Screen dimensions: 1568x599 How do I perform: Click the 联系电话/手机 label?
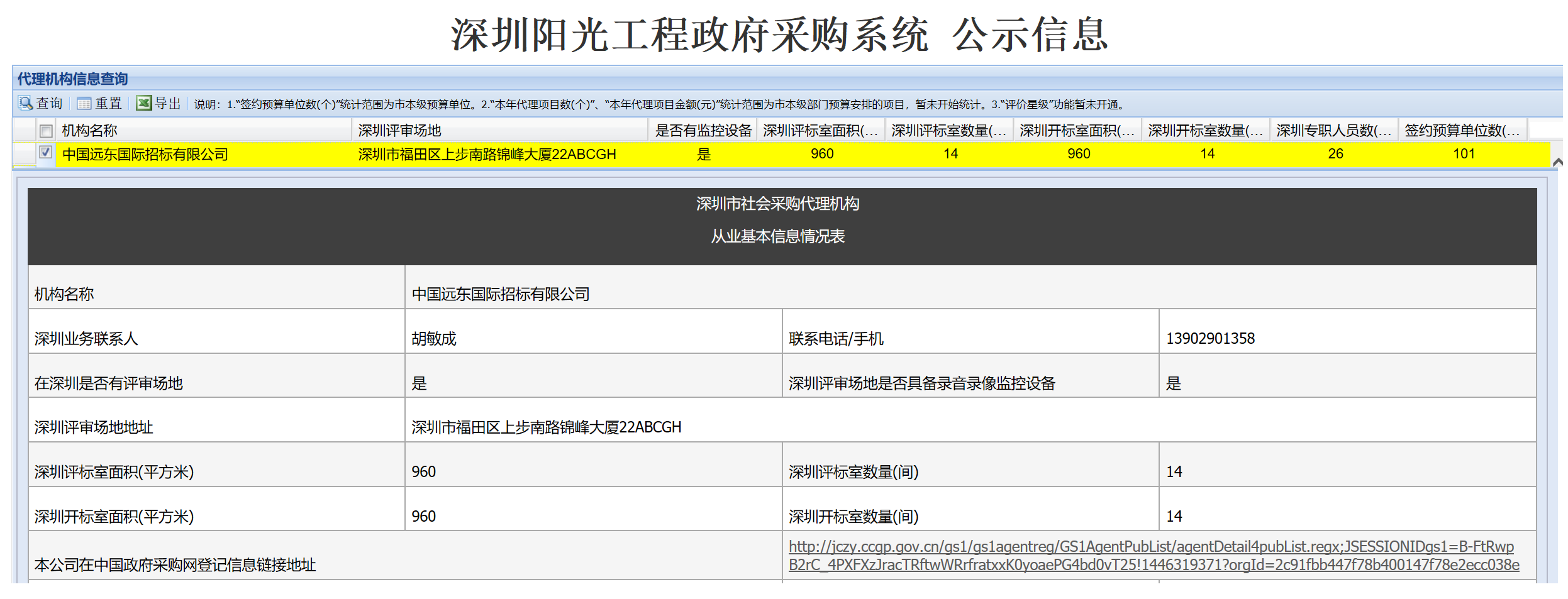pyautogui.click(x=836, y=339)
